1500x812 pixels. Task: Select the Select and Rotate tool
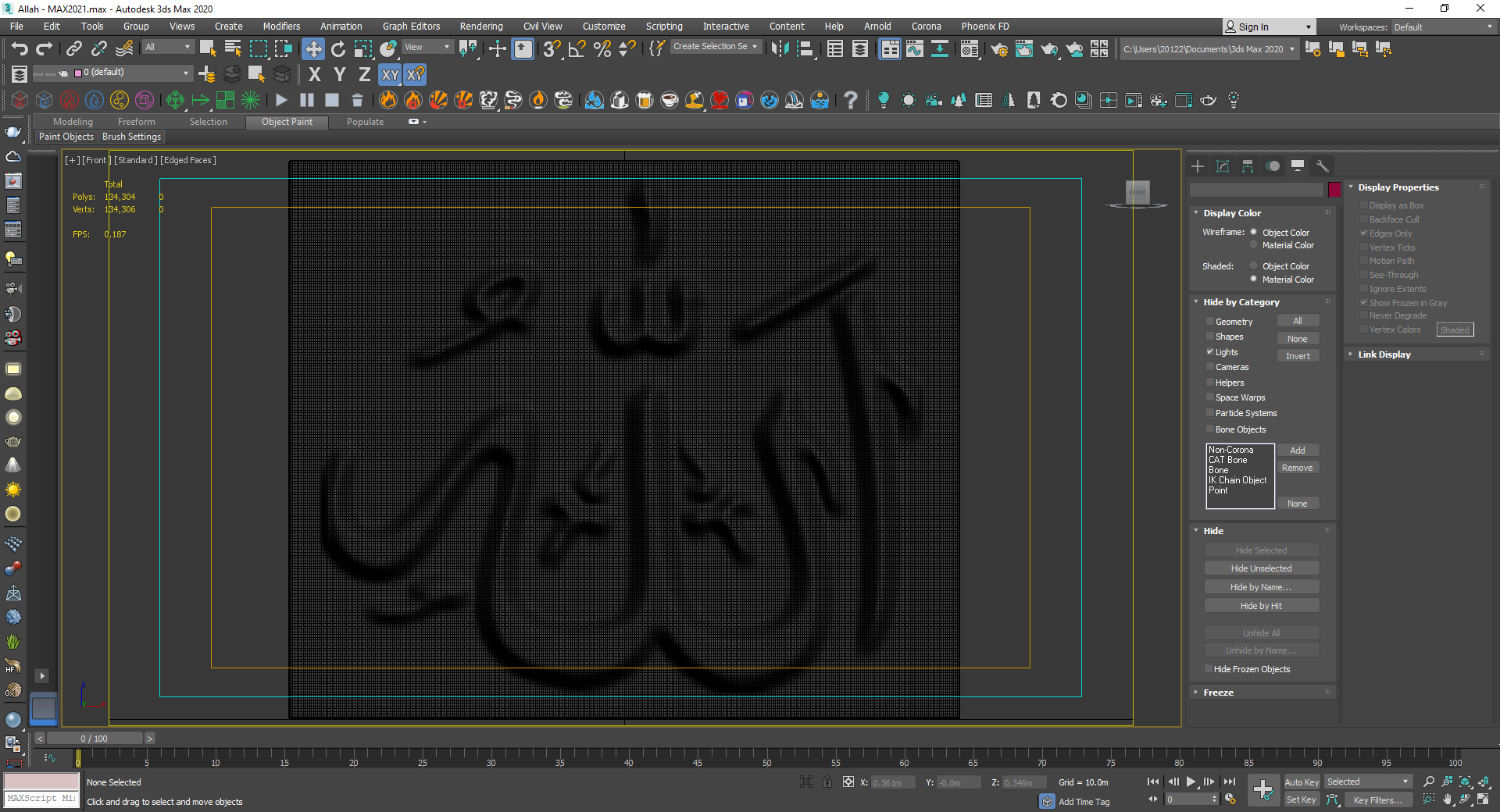coord(337,49)
